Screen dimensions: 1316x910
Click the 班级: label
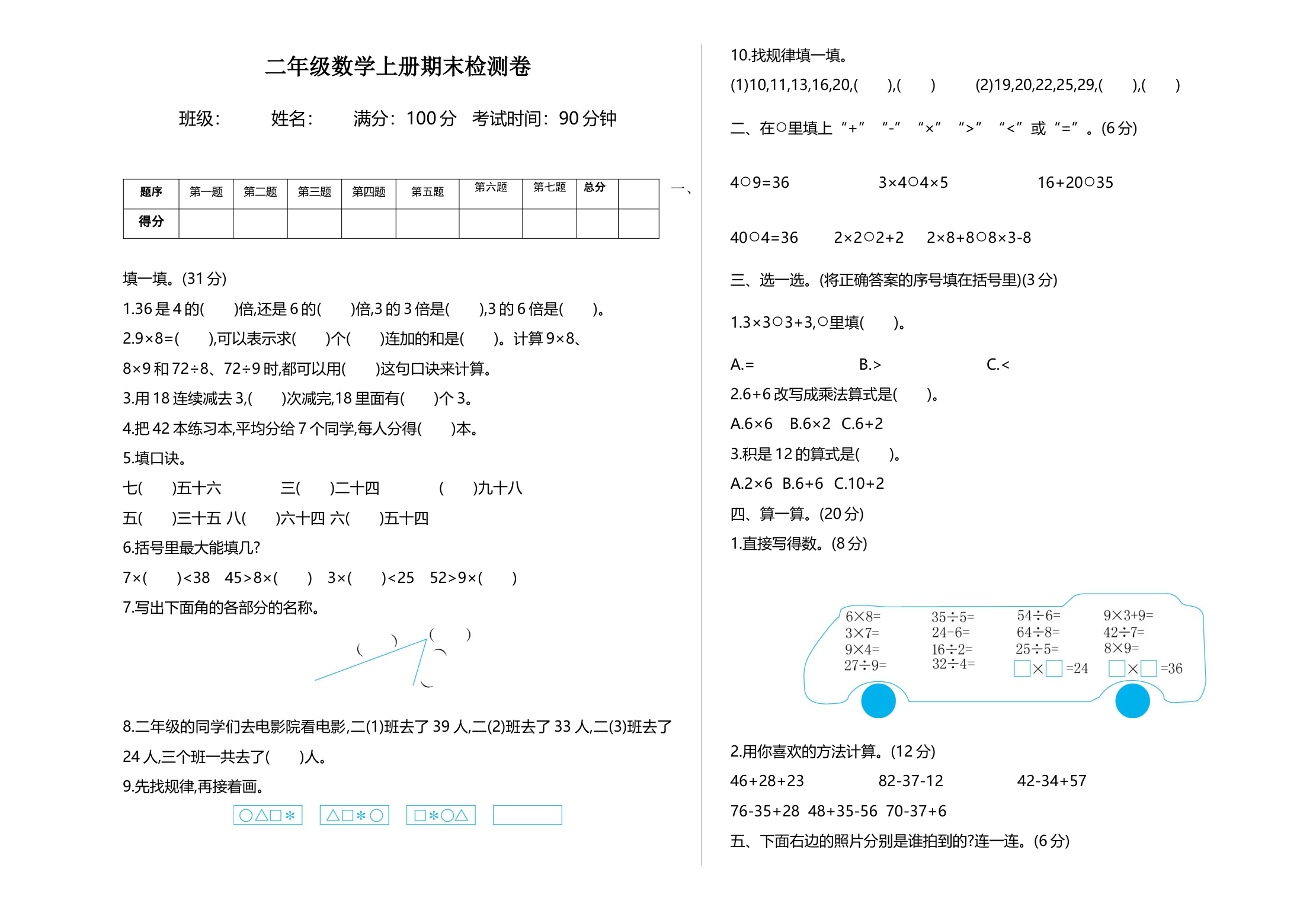coord(200,118)
